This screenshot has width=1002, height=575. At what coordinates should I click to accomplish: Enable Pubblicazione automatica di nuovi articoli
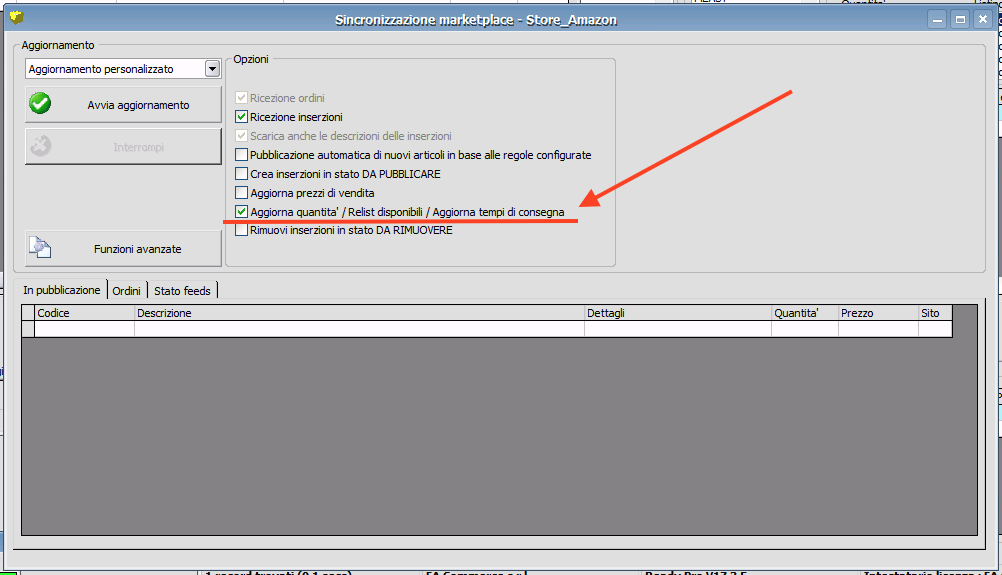click(x=242, y=155)
